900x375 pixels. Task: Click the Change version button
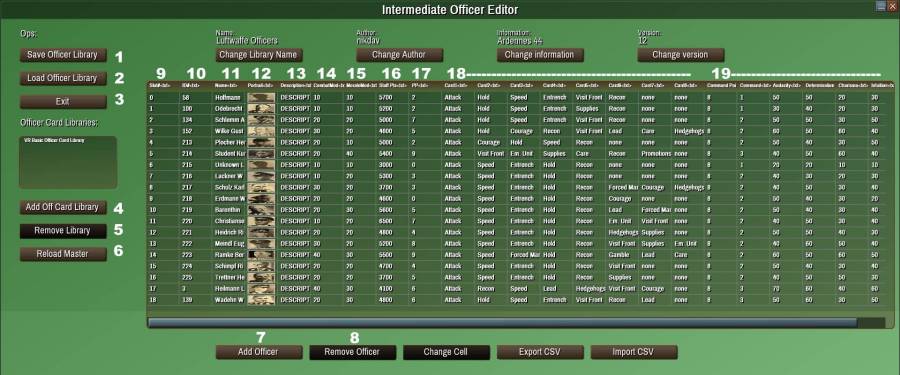coord(681,55)
